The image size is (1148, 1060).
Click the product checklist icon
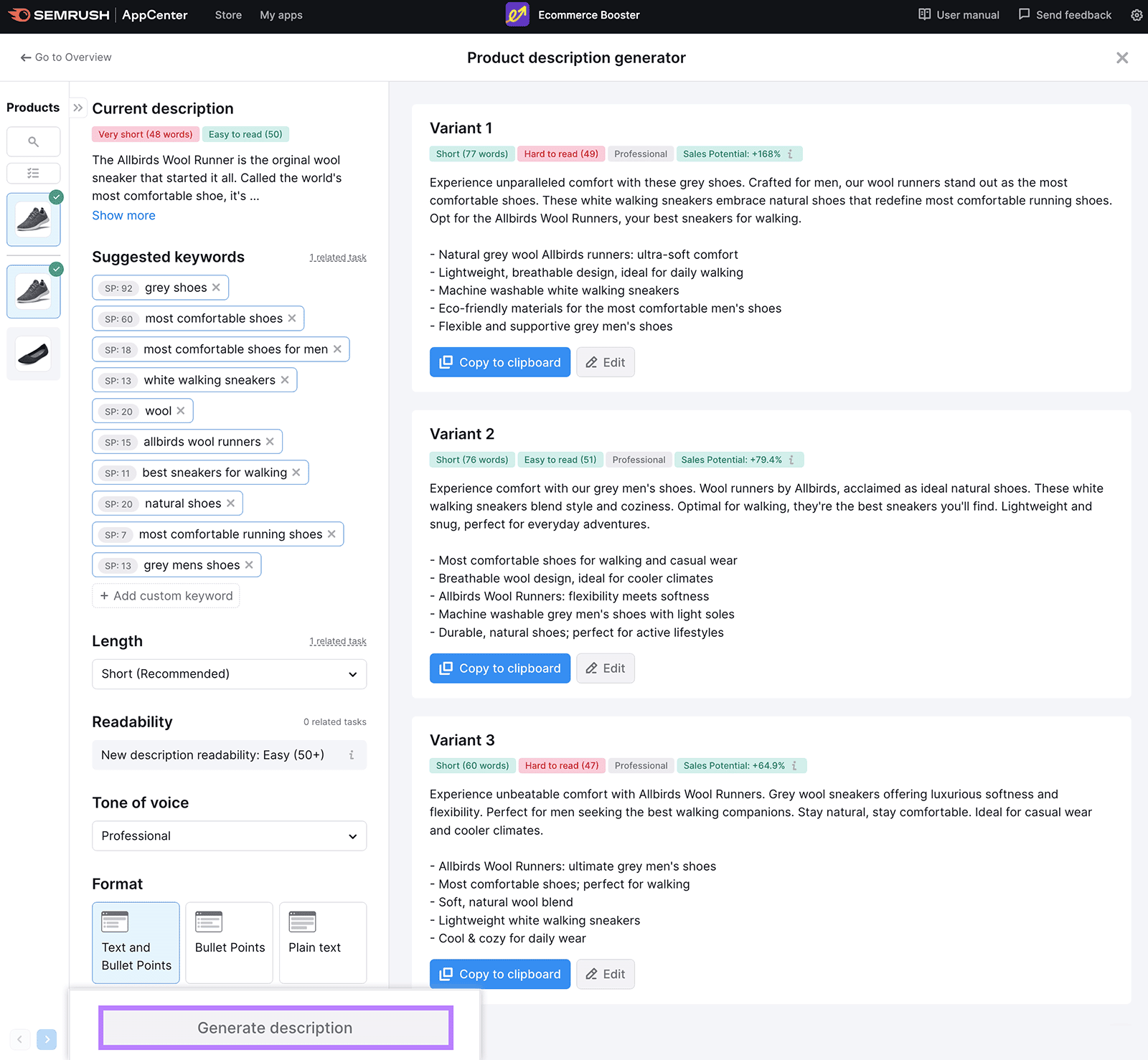(33, 173)
